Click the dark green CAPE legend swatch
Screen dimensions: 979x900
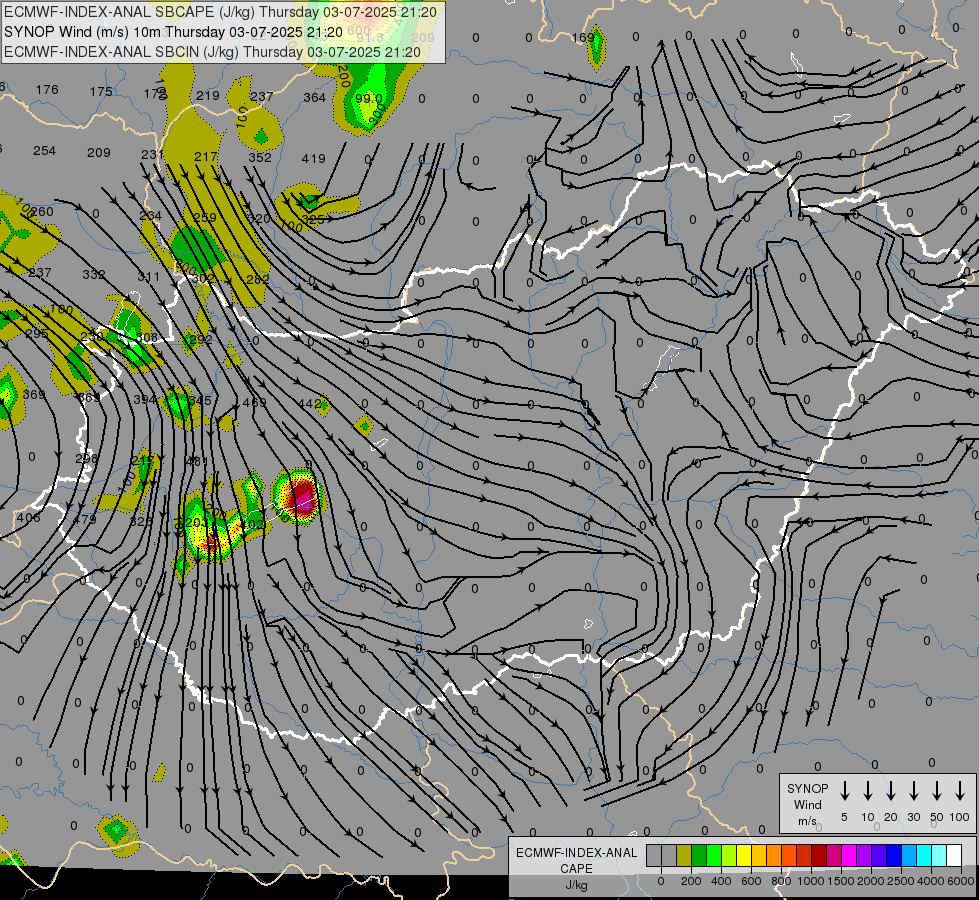tap(699, 856)
